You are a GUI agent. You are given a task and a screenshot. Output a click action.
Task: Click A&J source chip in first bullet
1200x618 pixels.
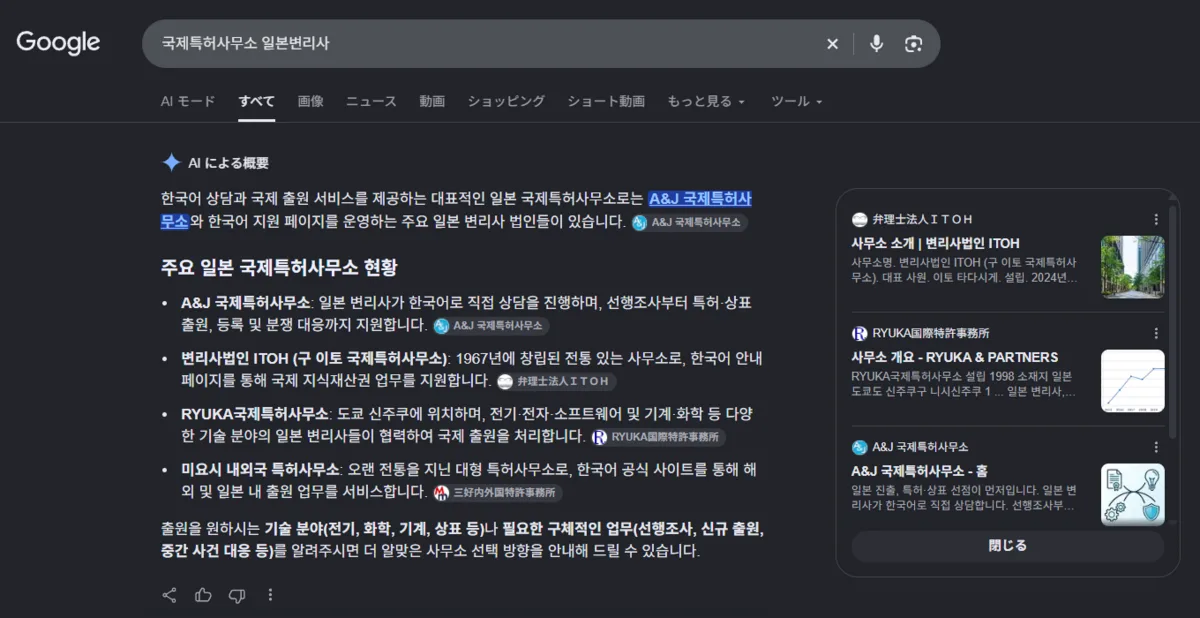491,326
